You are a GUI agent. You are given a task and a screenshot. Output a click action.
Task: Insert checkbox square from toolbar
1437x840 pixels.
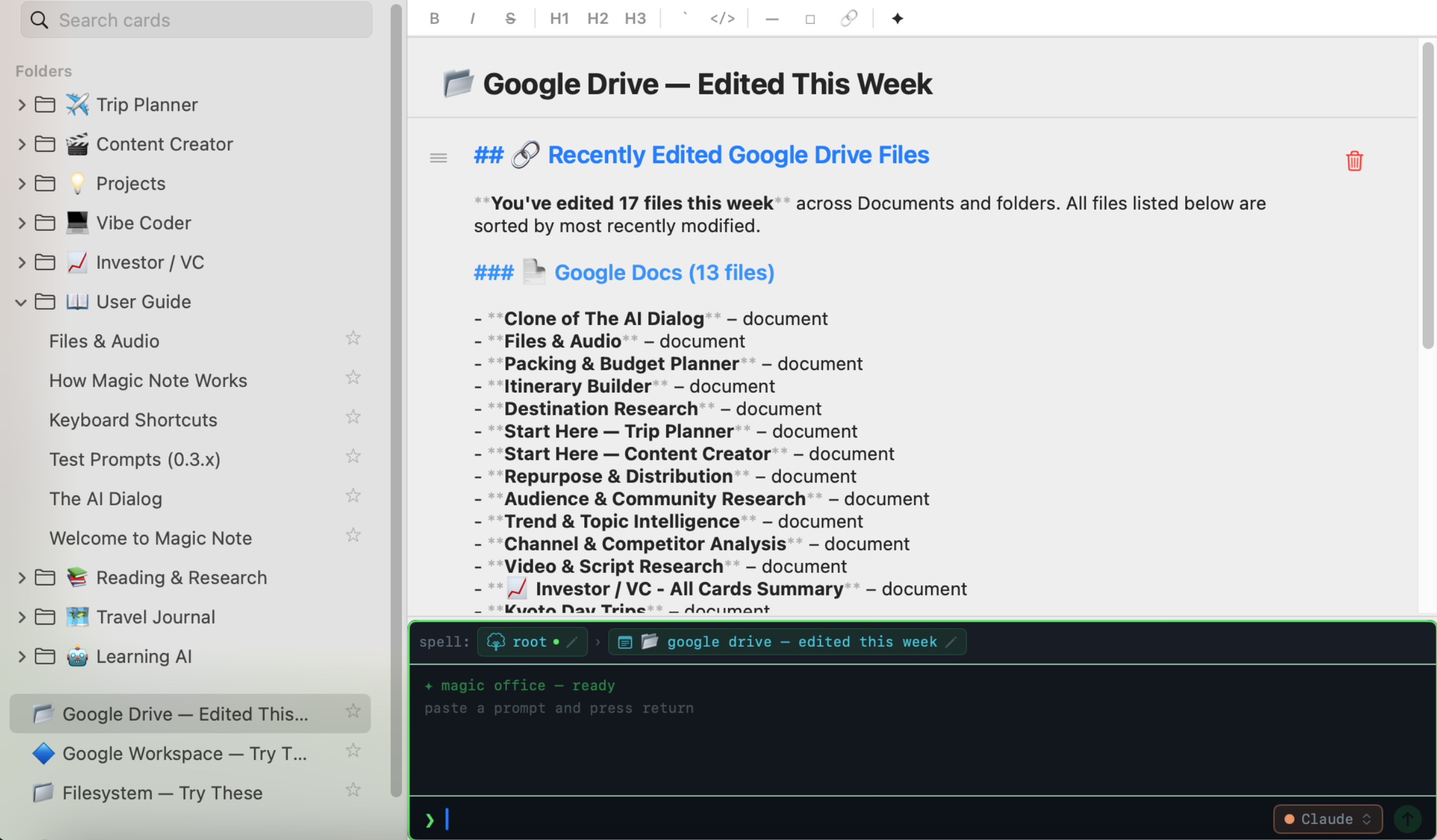point(810,19)
